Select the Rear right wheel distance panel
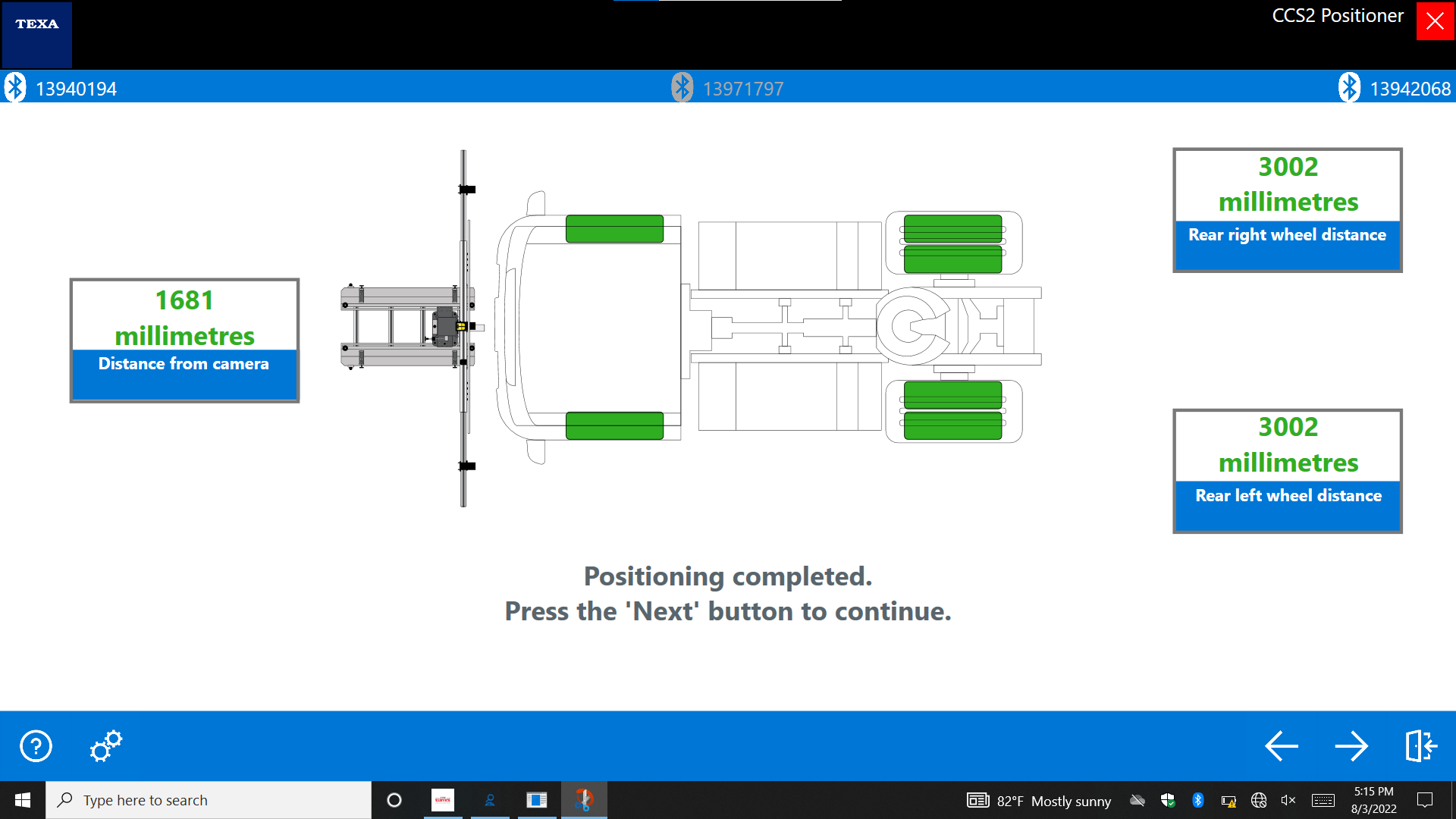1456x819 pixels. (1287, 210)
